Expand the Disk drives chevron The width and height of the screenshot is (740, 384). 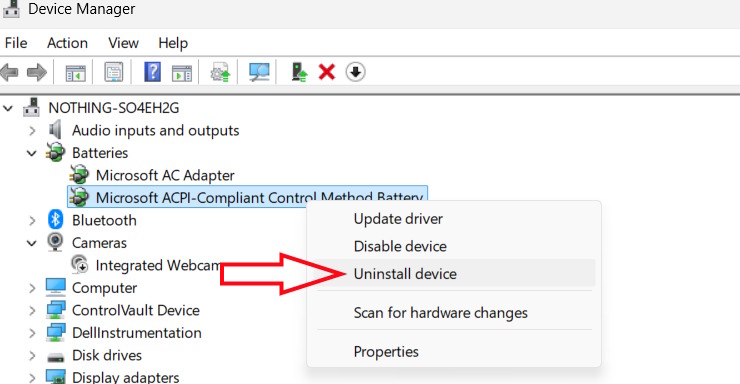pos(32,356)
